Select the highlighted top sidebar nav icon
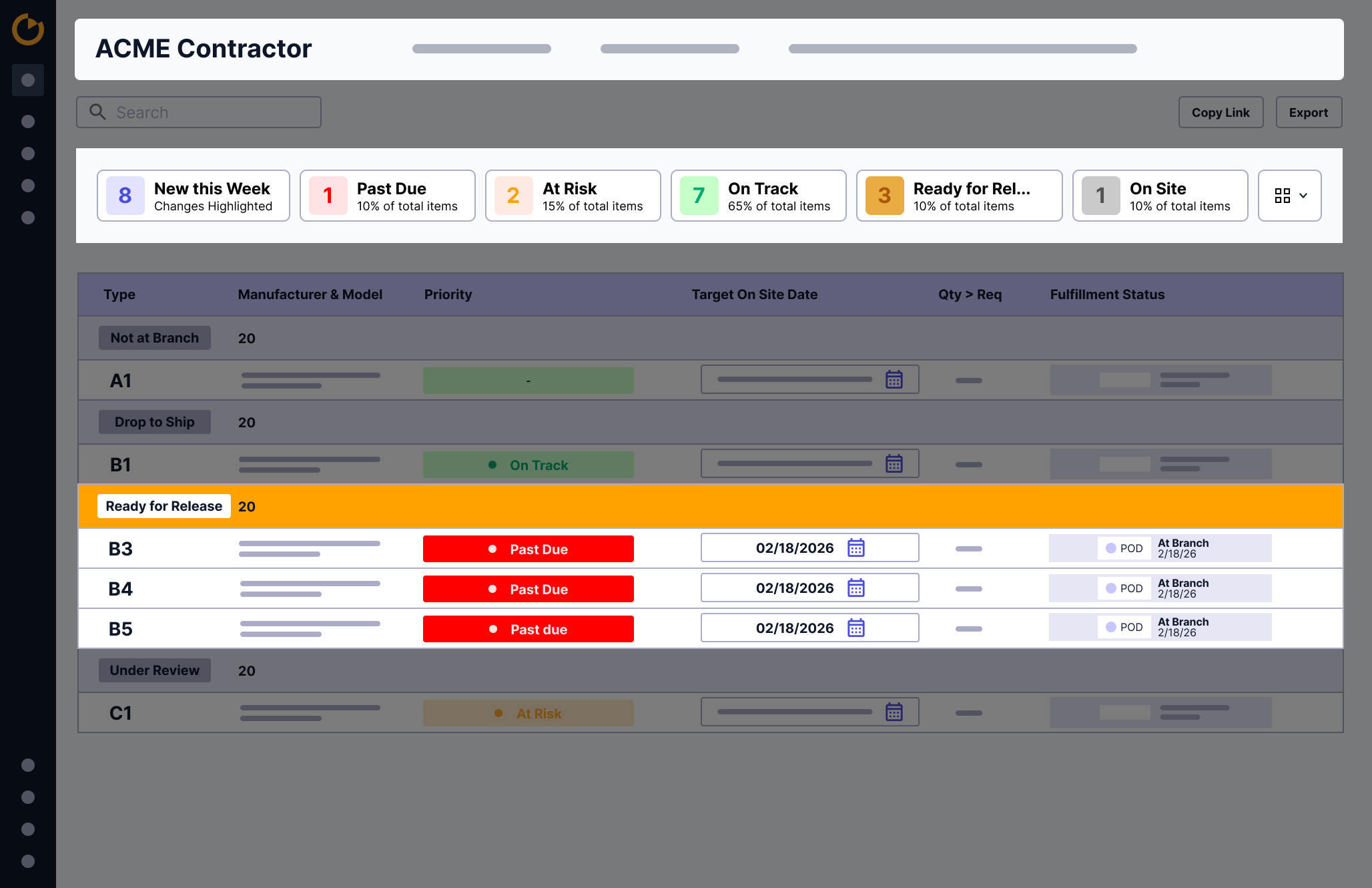The height and width of the screenshot is (888, 1372). coord(28,80)
